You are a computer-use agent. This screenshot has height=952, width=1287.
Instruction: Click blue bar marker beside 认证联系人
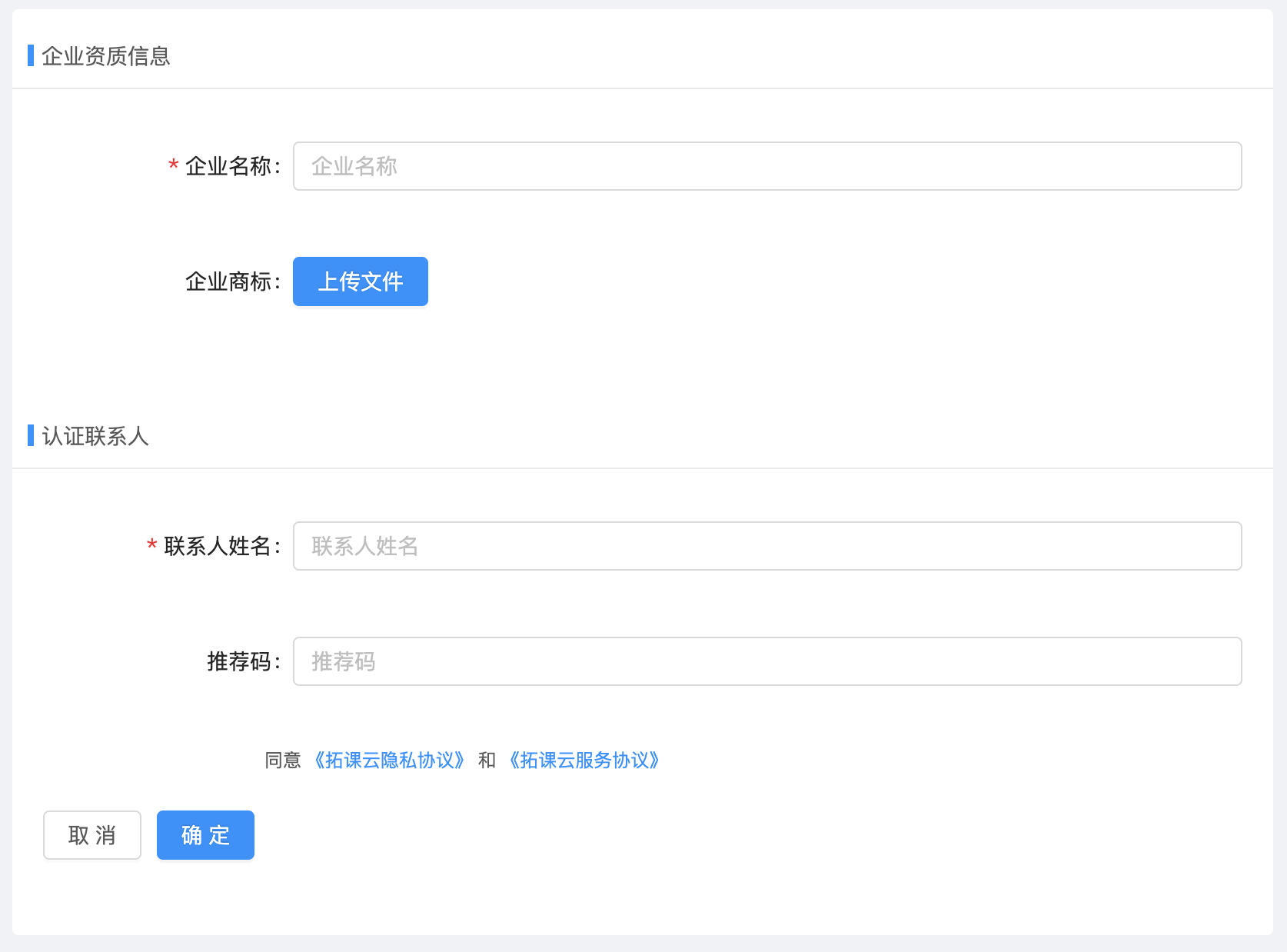(x=31, y=435)
